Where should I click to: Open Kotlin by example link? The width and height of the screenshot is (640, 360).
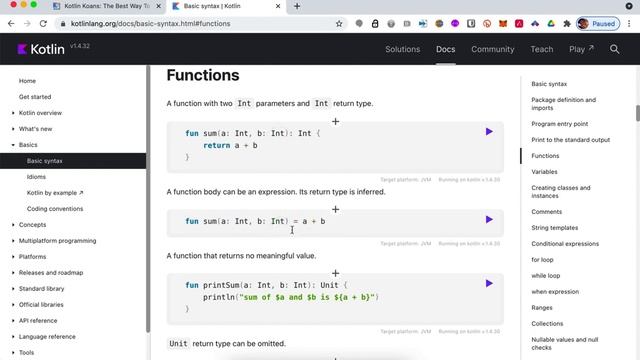click(x=55, y=193)
